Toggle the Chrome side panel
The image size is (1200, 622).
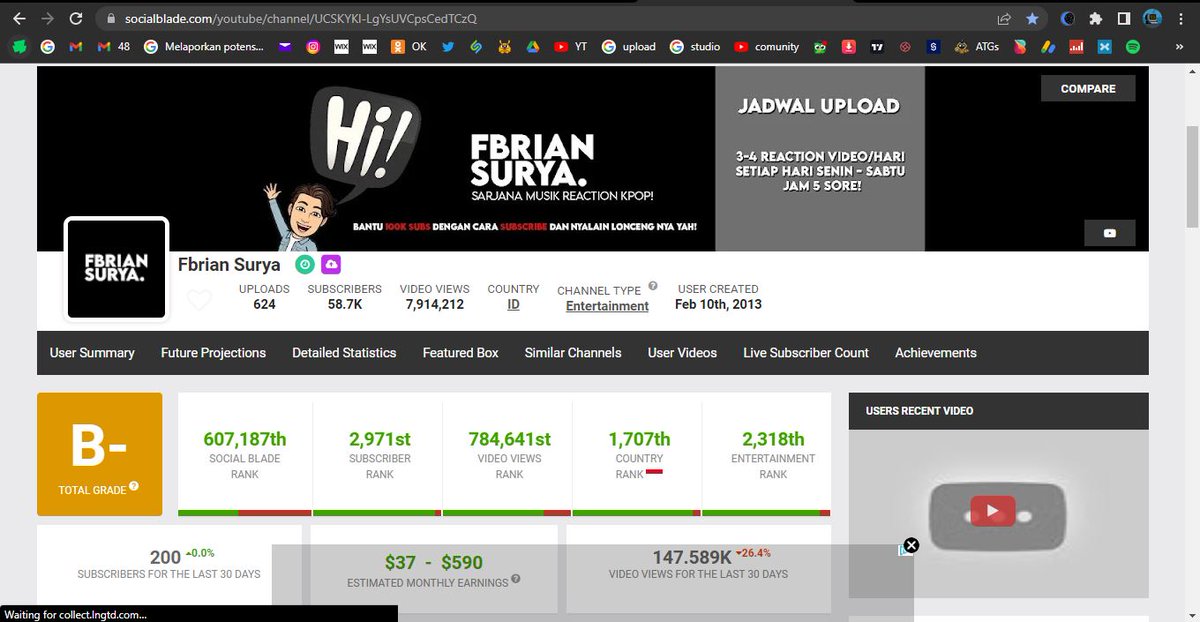point(1124,18)
